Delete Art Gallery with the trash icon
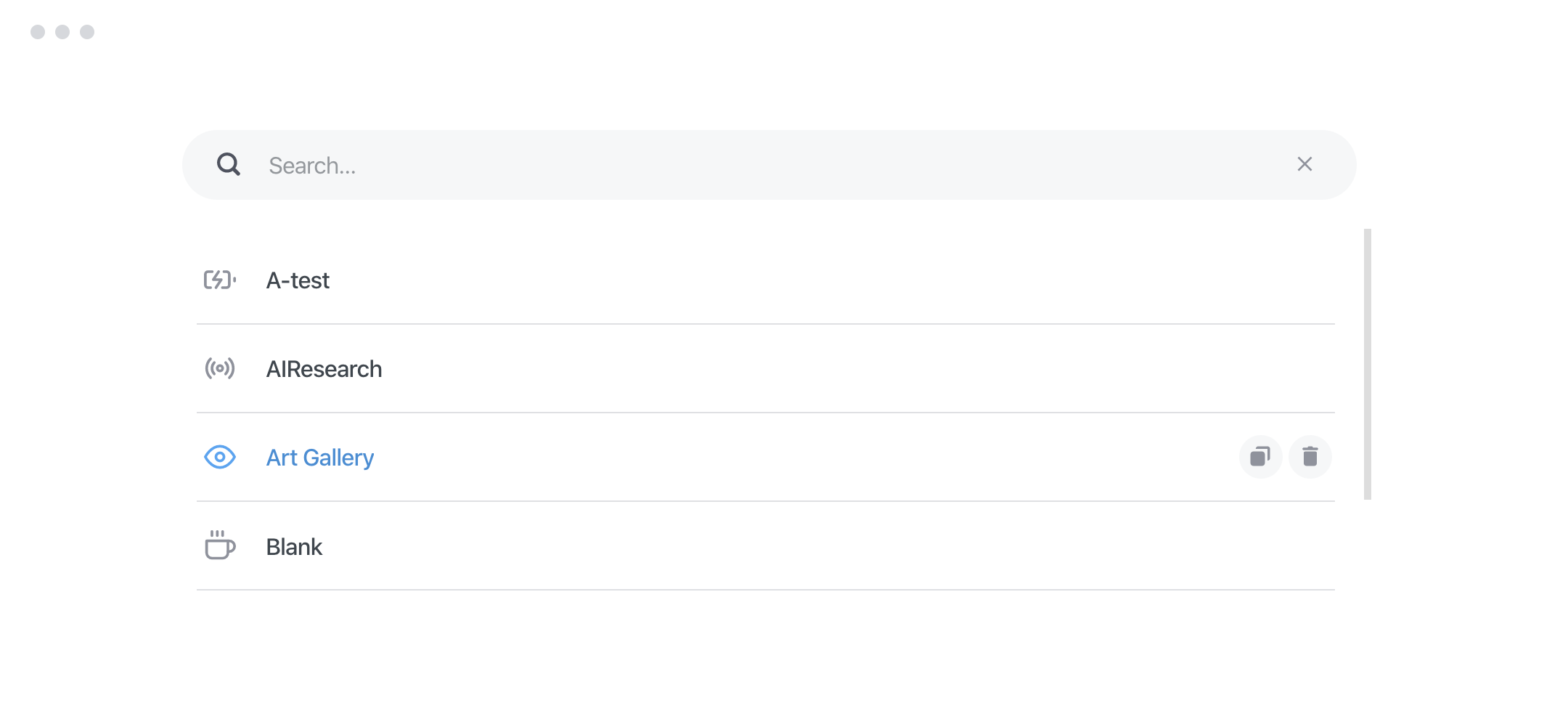This screenshot has width=1568, height=714. coord(1310,457)
